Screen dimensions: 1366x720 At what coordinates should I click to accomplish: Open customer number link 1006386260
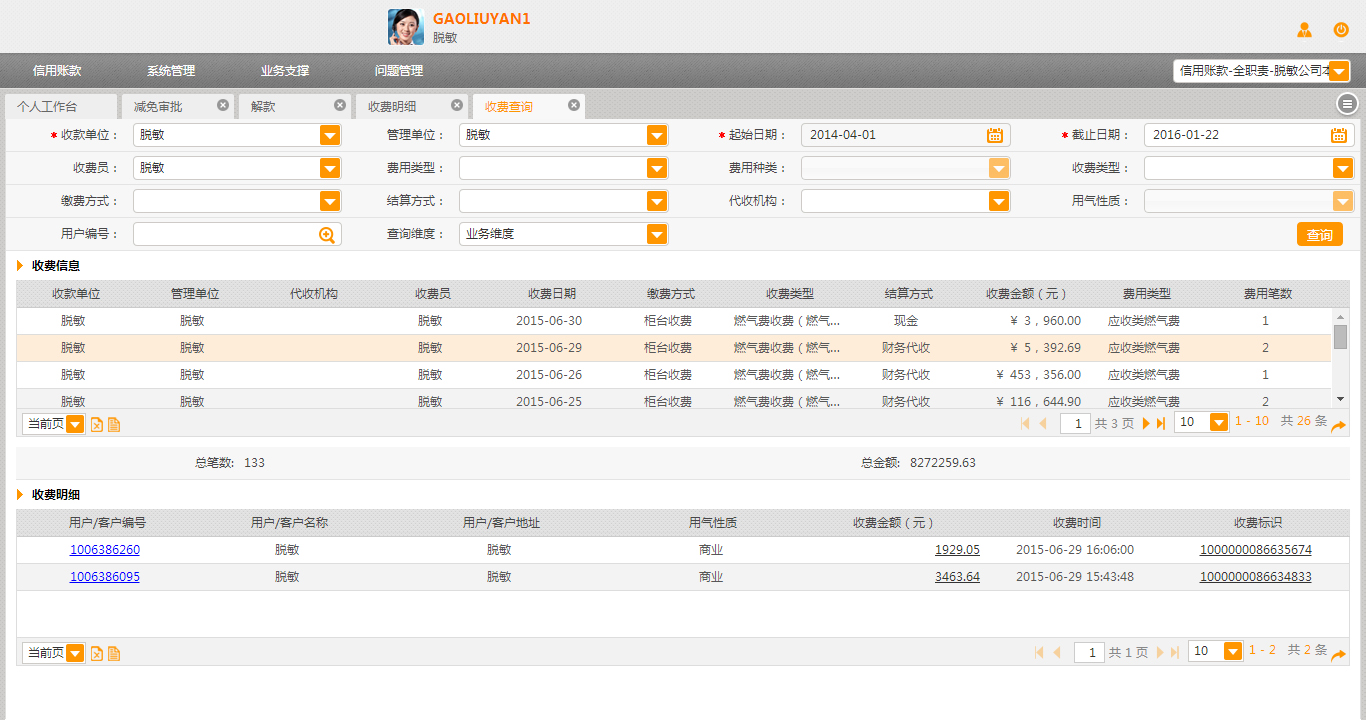[x=105, y=550]
